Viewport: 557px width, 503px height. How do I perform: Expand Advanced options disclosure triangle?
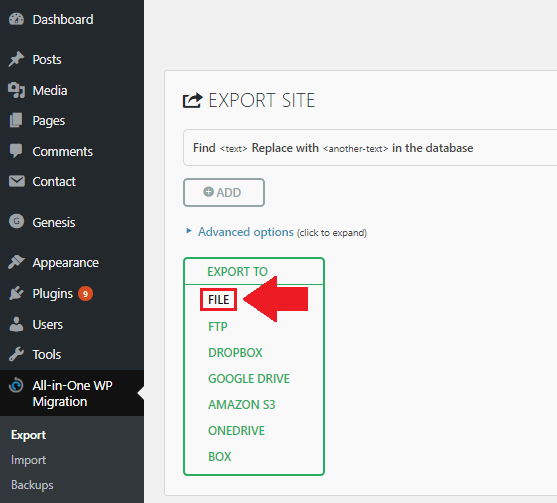point(189,231)
